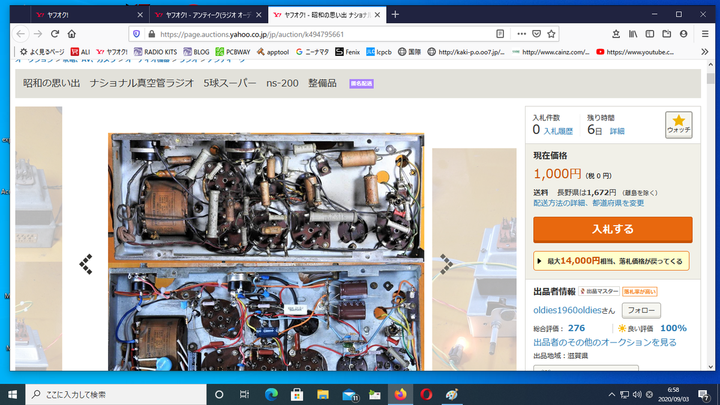Add auction to watch list star
This screenshot has width=720, height=405.
tap(679, 125)
